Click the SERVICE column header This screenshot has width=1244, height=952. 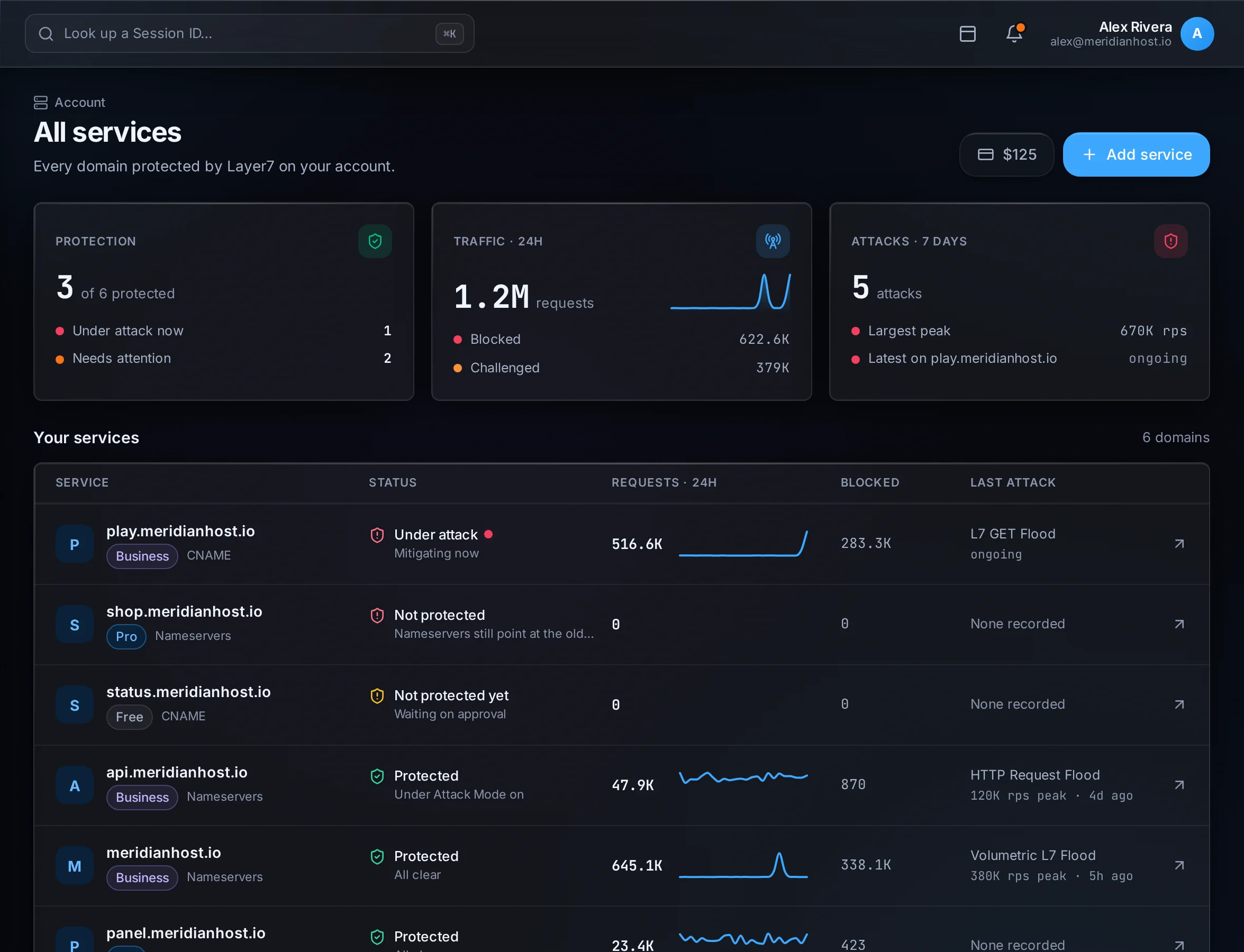pos(82,483)
